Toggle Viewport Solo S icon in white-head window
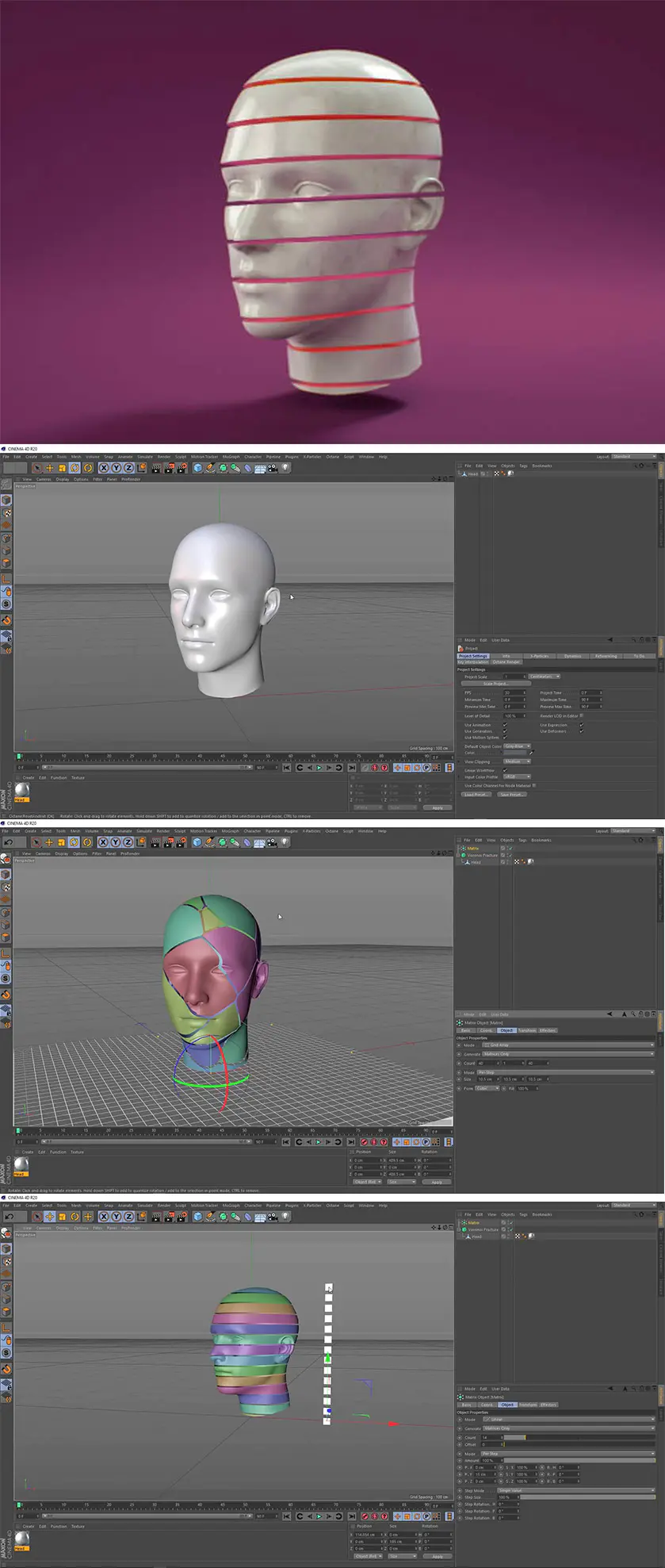The height and width of the screenshot is (1568, 665). pos(6,604)
